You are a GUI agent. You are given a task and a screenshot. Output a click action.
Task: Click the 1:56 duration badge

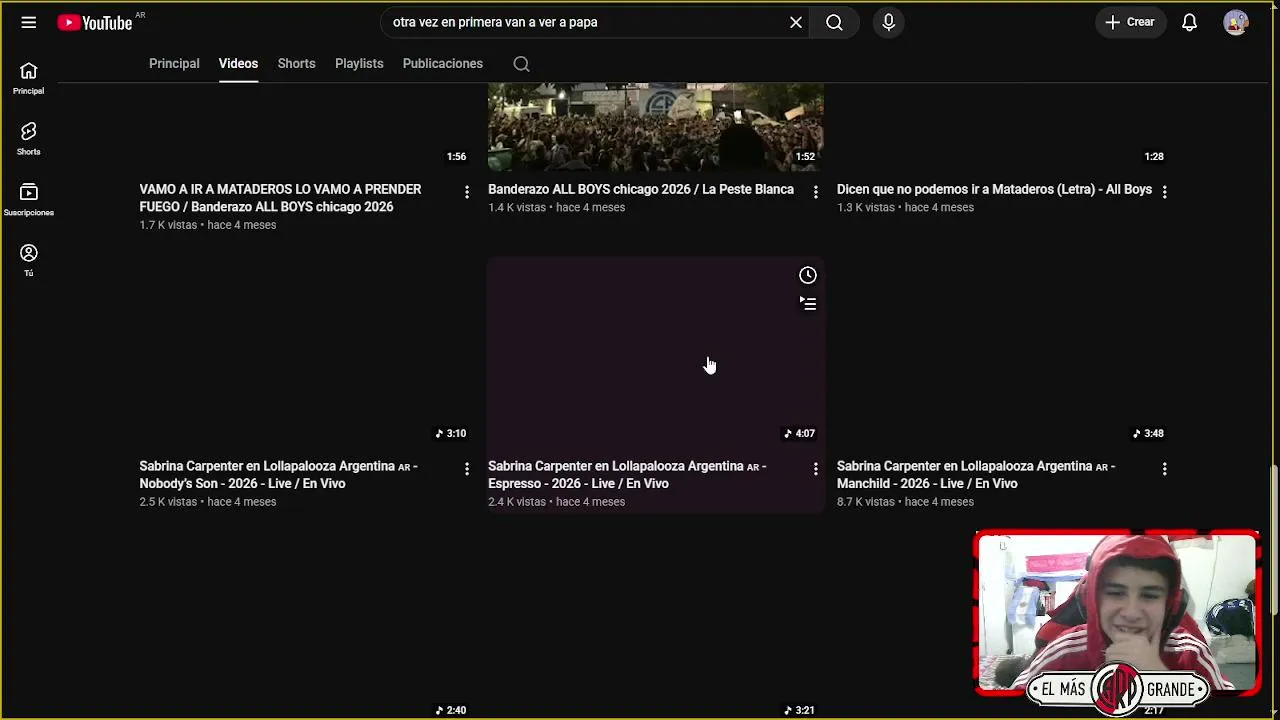456,157
